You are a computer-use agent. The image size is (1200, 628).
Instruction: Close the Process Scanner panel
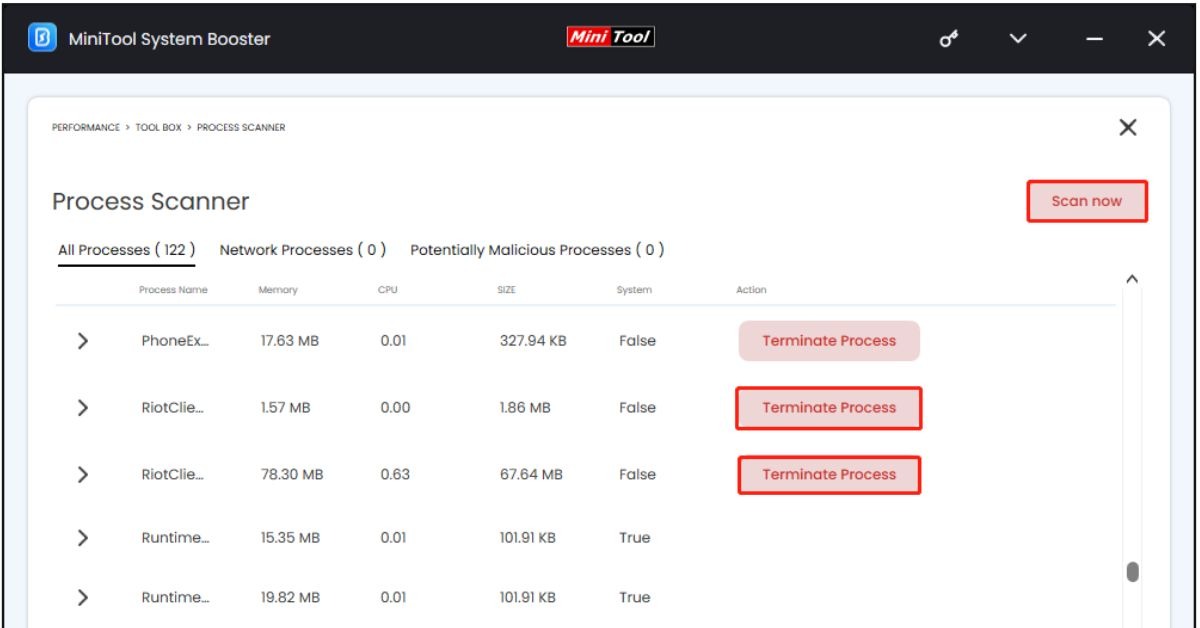pyautogui.click(x=1127, y=128)
